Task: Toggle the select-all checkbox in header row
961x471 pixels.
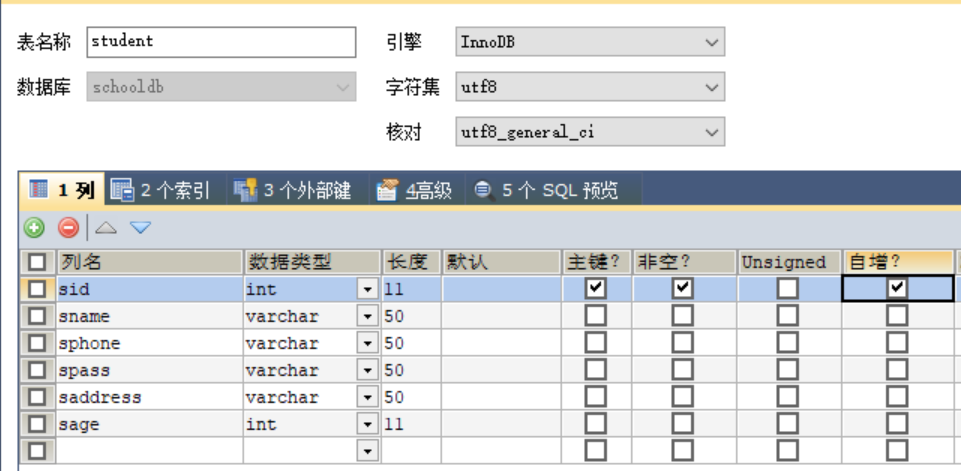Action: tap(37, 262)
